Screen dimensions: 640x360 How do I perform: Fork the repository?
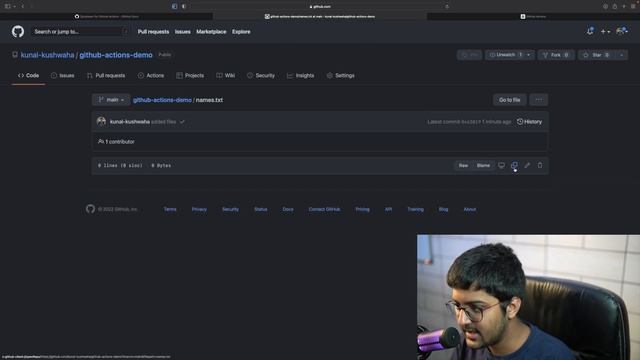tap(556, 55)
